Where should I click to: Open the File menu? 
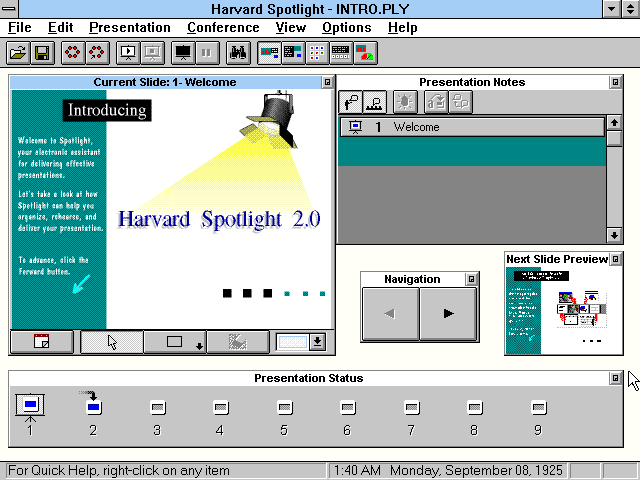(x=20, y=28)
